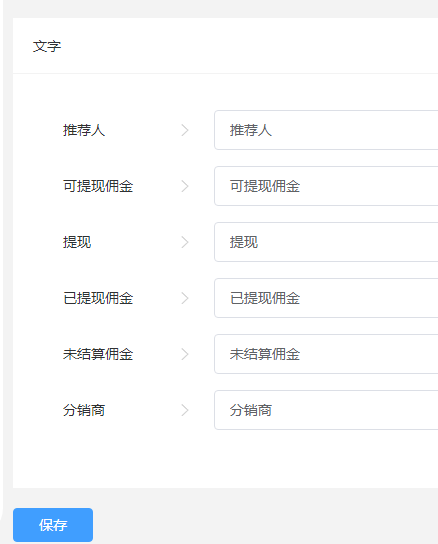The height and width of the screenshot is (544, 438).
Task: Click the arrow icon next to 未结算佣金
Action: [185, 354]
